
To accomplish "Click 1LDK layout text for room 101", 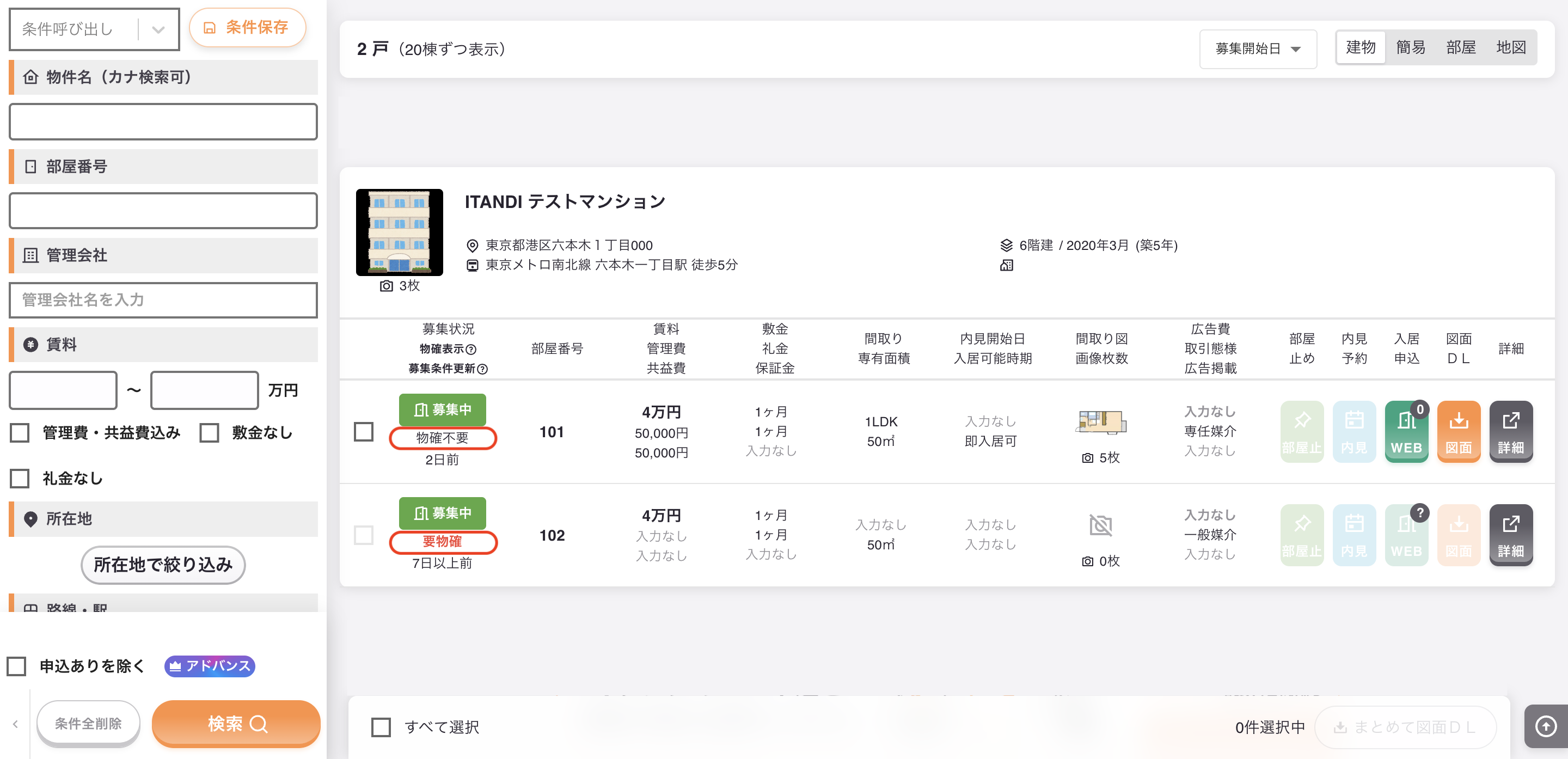I will click(x=881, y=422).
